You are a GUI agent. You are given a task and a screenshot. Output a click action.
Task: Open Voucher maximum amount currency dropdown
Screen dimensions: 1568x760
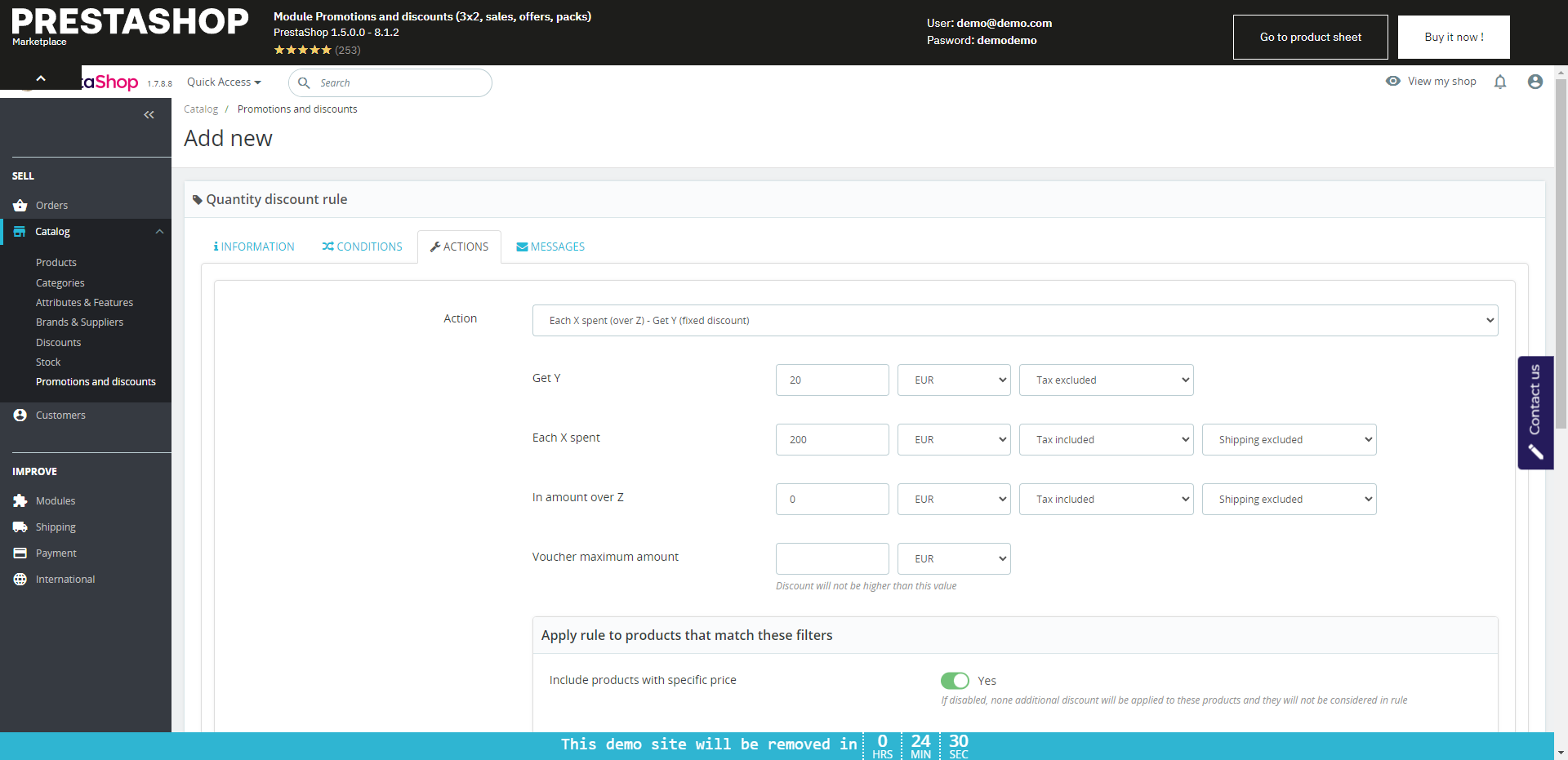click(954, 559)
